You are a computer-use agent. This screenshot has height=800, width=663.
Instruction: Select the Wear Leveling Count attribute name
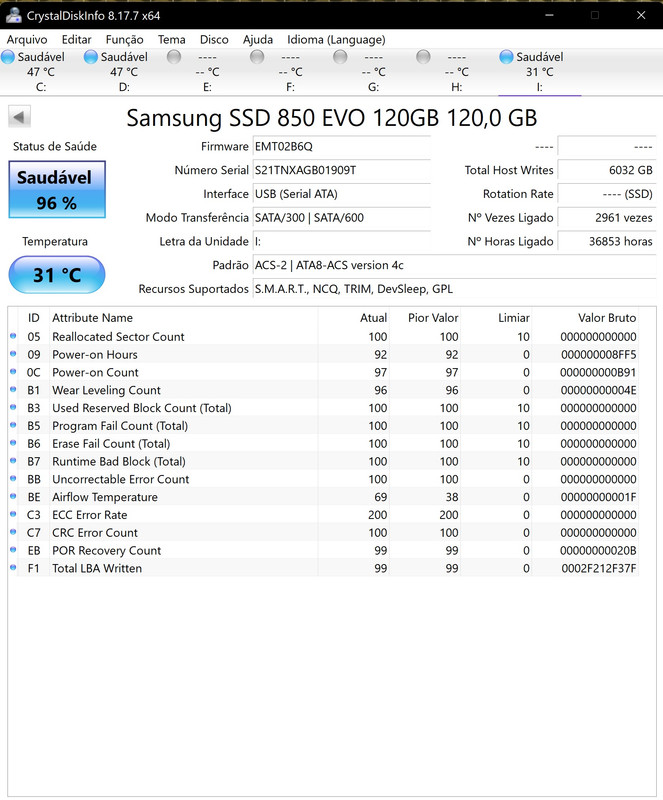point(106,390)
